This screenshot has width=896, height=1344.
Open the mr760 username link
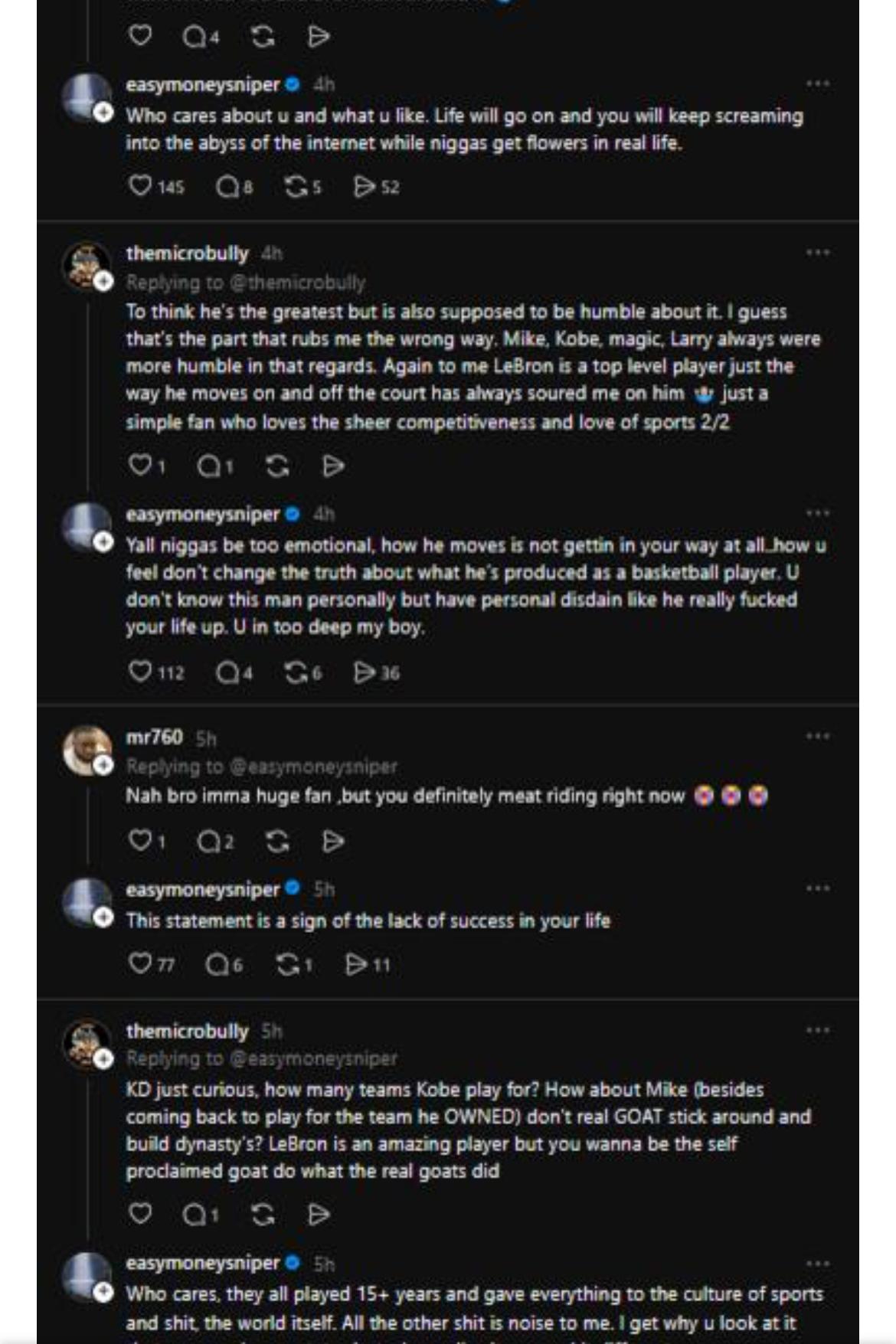[x=154, y=737]
